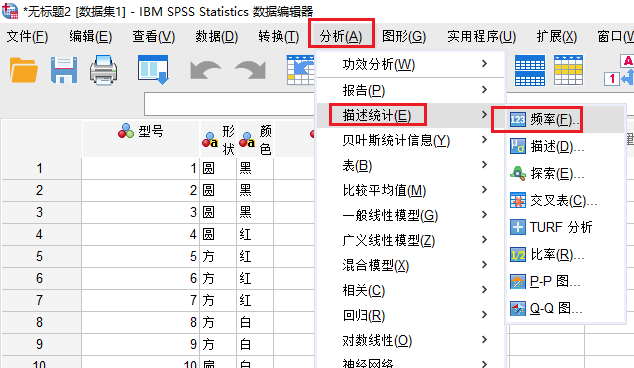Expand 描述统计(E) submenu
Image resolution: width=634 pixels, height=368 pixels.
pyautogui.click(x=410, y=115)
